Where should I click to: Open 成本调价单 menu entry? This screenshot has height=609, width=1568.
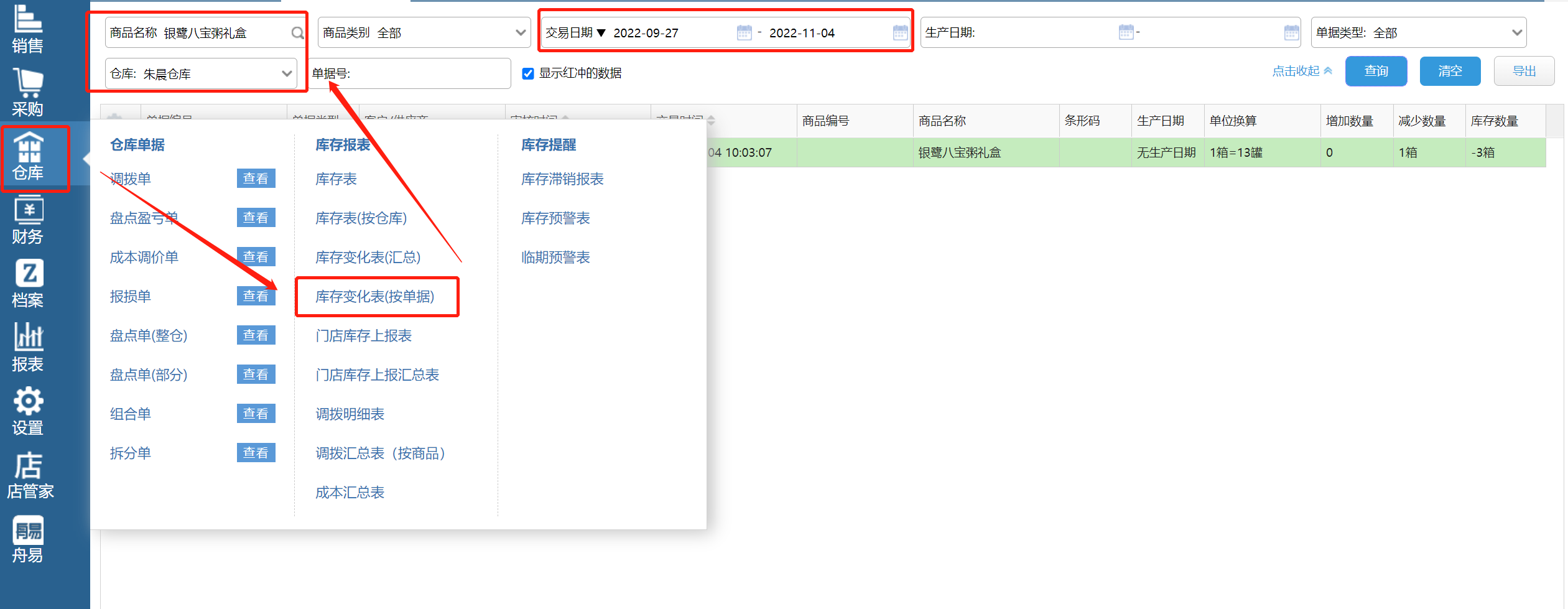point(144,258)
